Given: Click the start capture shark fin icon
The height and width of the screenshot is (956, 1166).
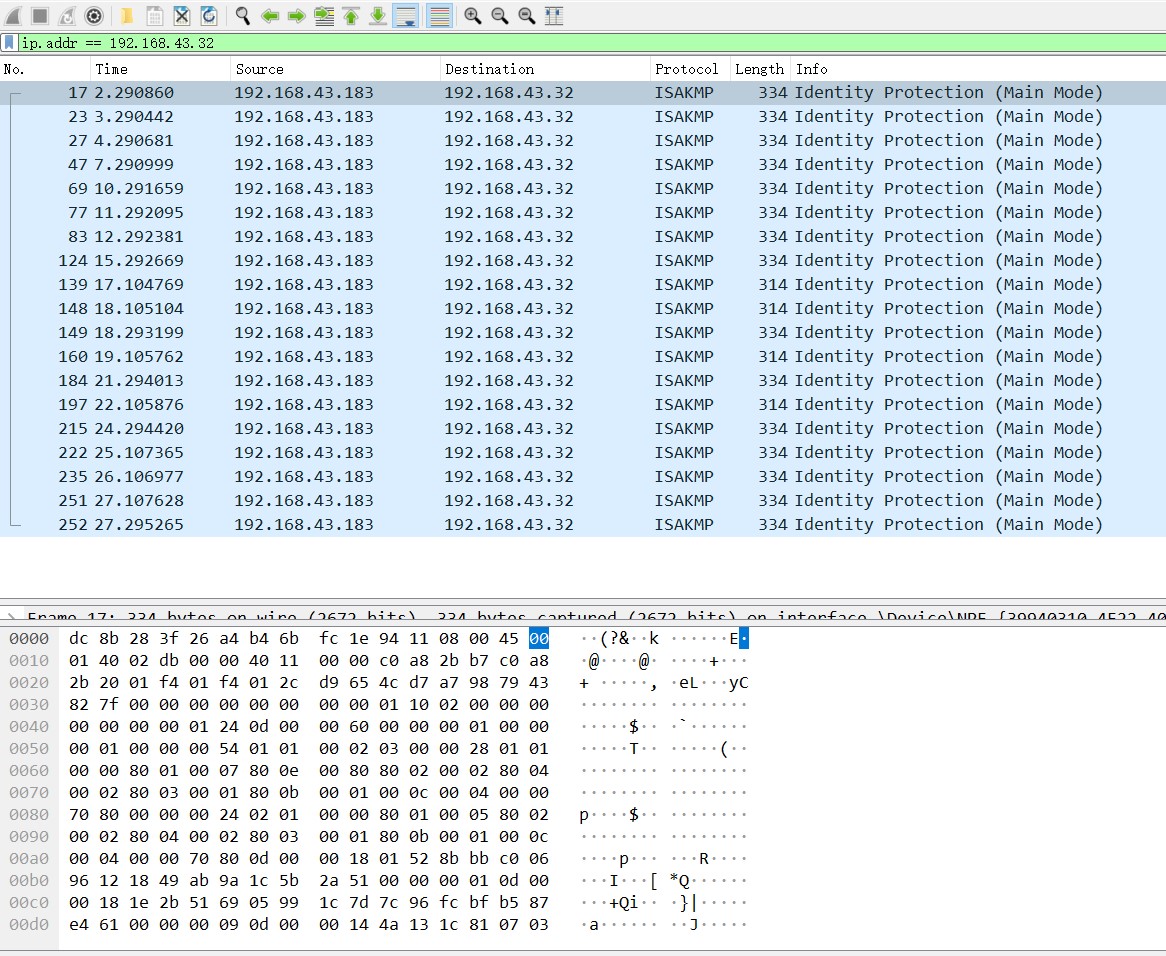Looking at the screenshot, I should click(13, 16).
